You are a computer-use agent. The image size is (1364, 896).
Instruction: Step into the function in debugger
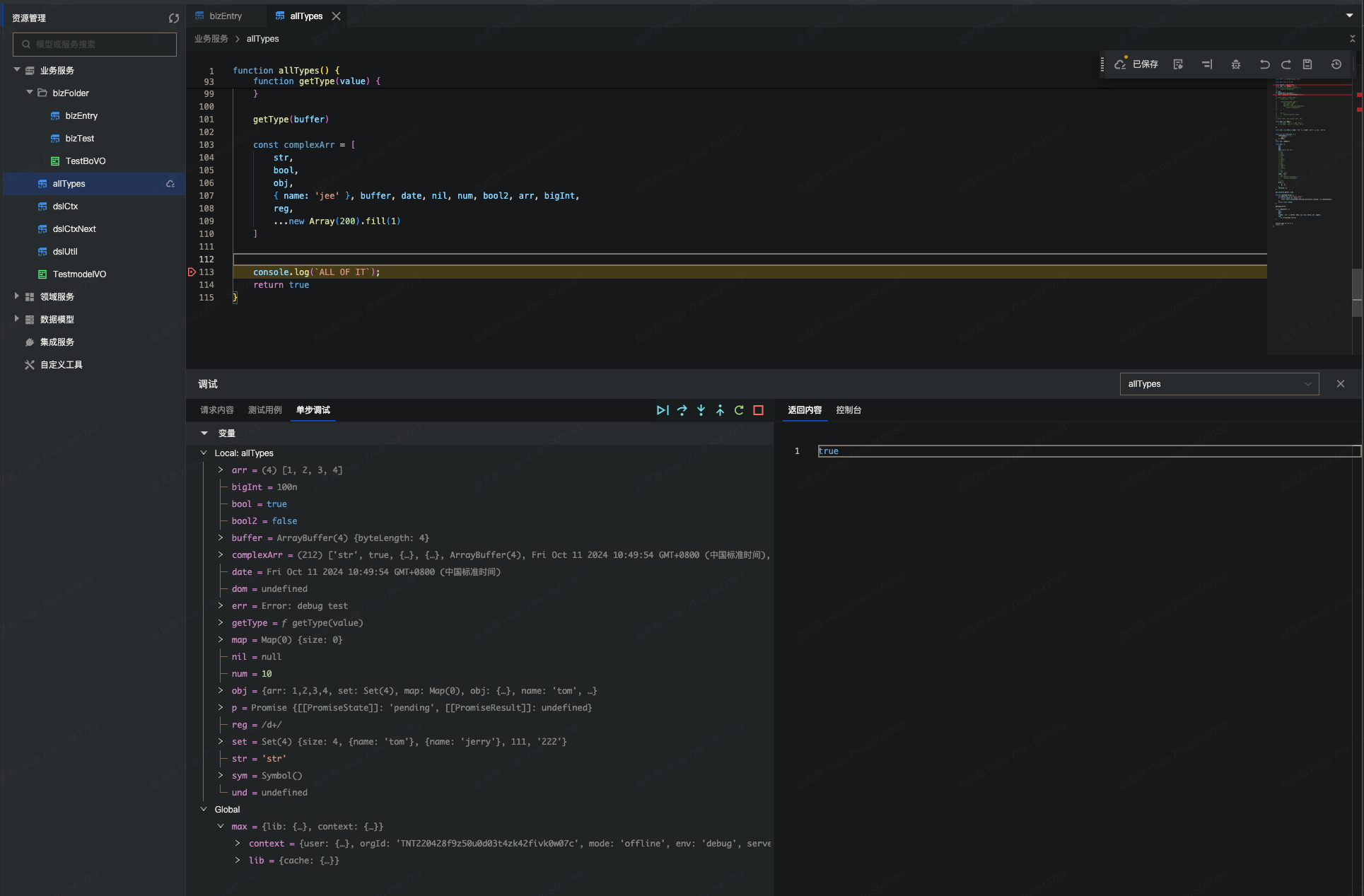[701, 410]
